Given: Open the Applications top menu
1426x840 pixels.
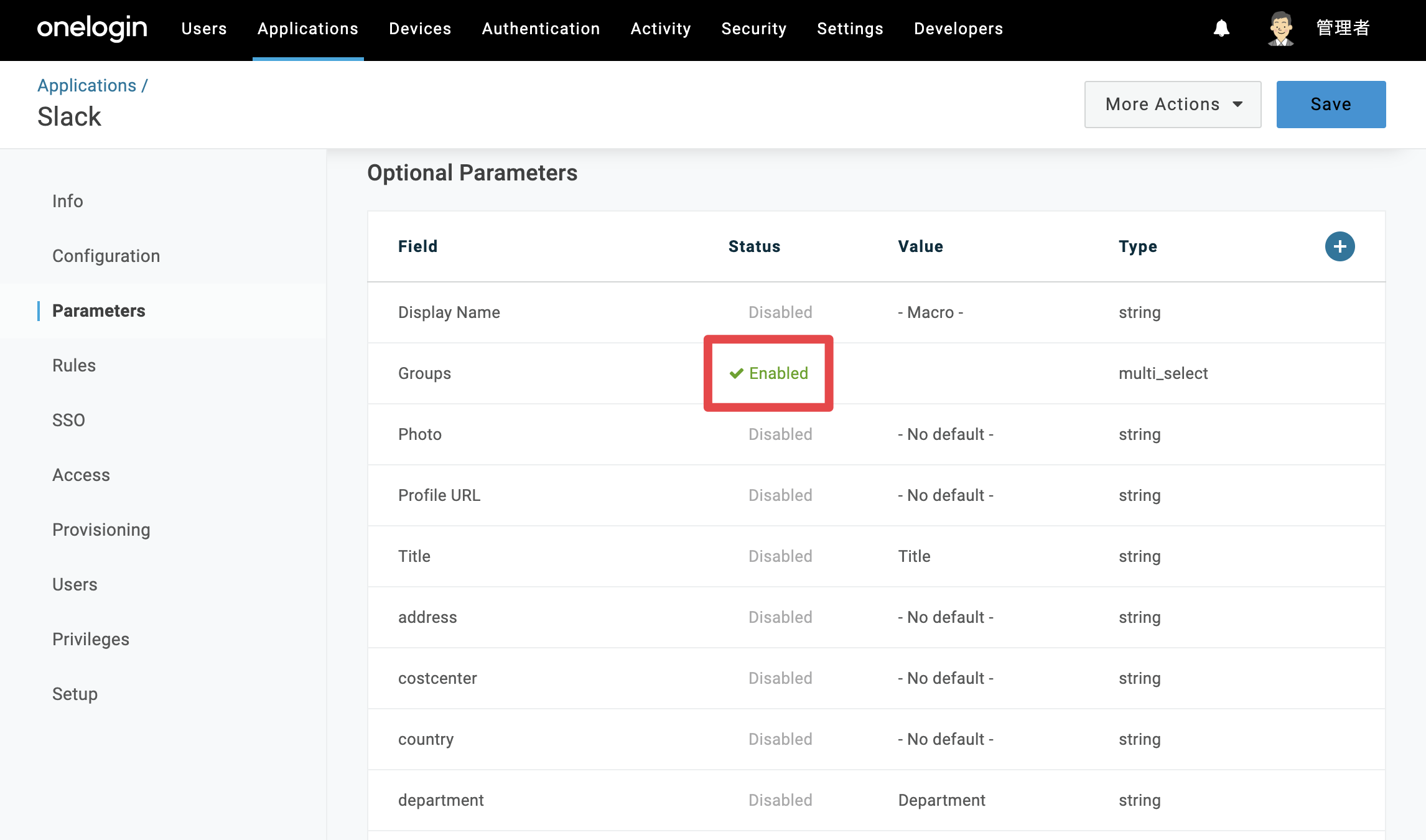Looking at the screenshot, I should pyautogui.click(x=308, y=29).
